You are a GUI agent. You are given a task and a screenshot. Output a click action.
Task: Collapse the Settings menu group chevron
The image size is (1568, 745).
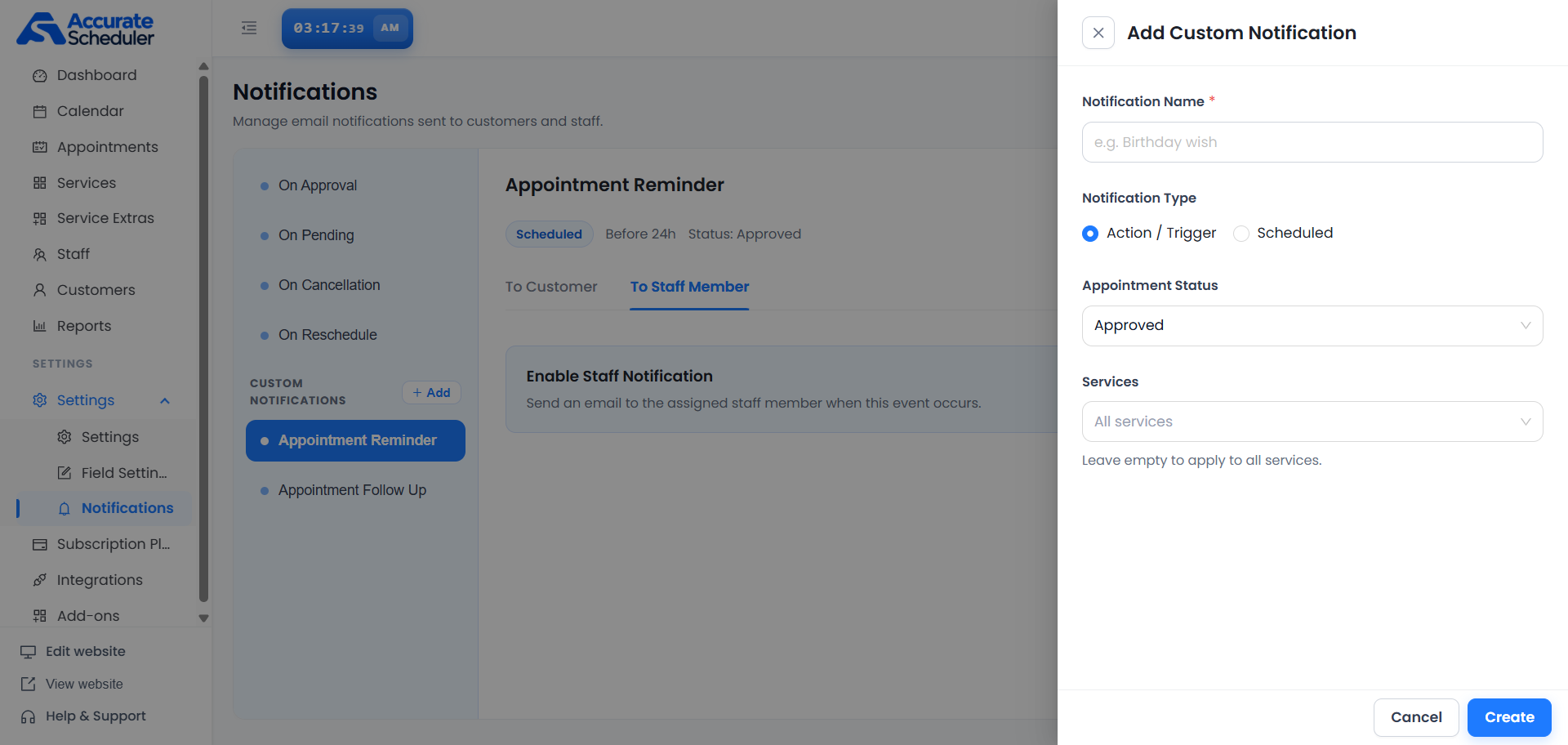click(x=165, y=401)
